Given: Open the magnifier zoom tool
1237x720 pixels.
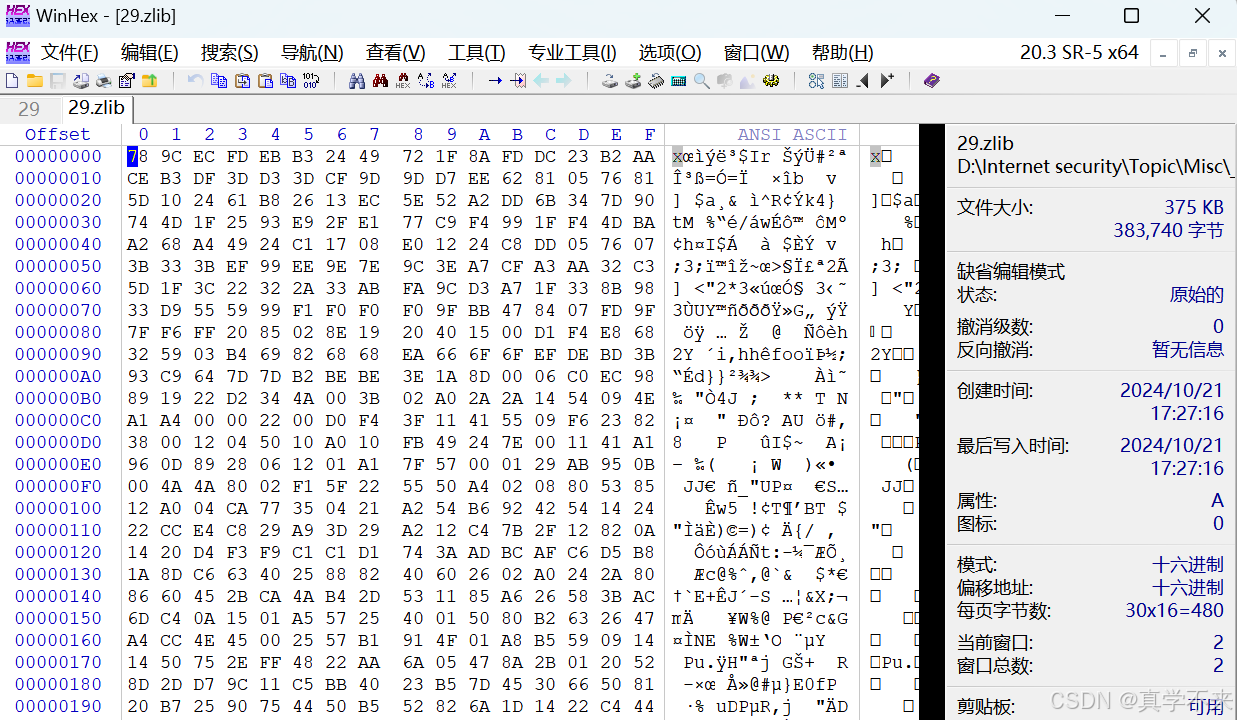Looking at the screenshot, I should tap(702, 81).
